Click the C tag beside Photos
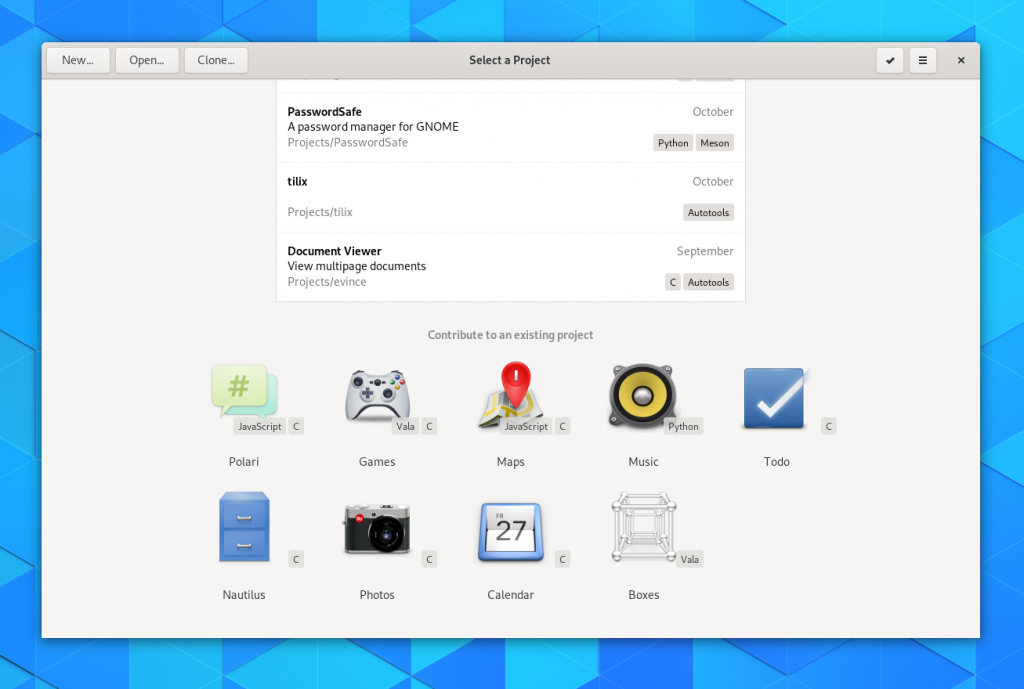This screenshot has width=1024, height=689. [x=429, y=559]
